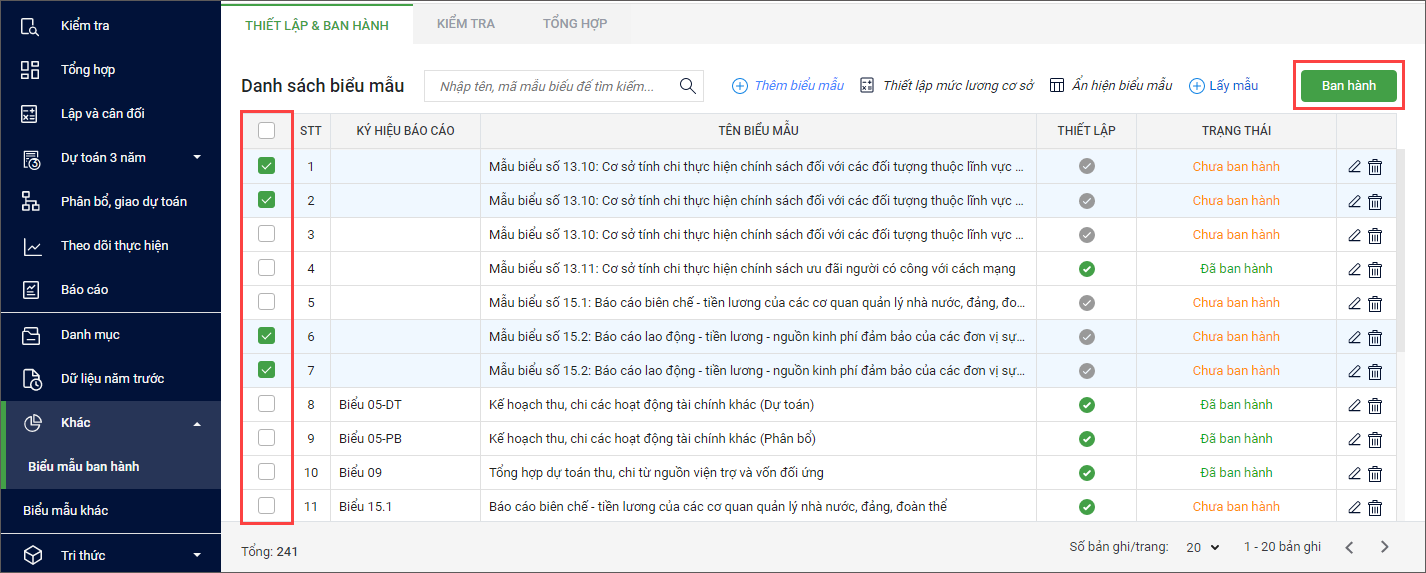Click the trash delete icon for row 8

click(x=1375, y=405)
